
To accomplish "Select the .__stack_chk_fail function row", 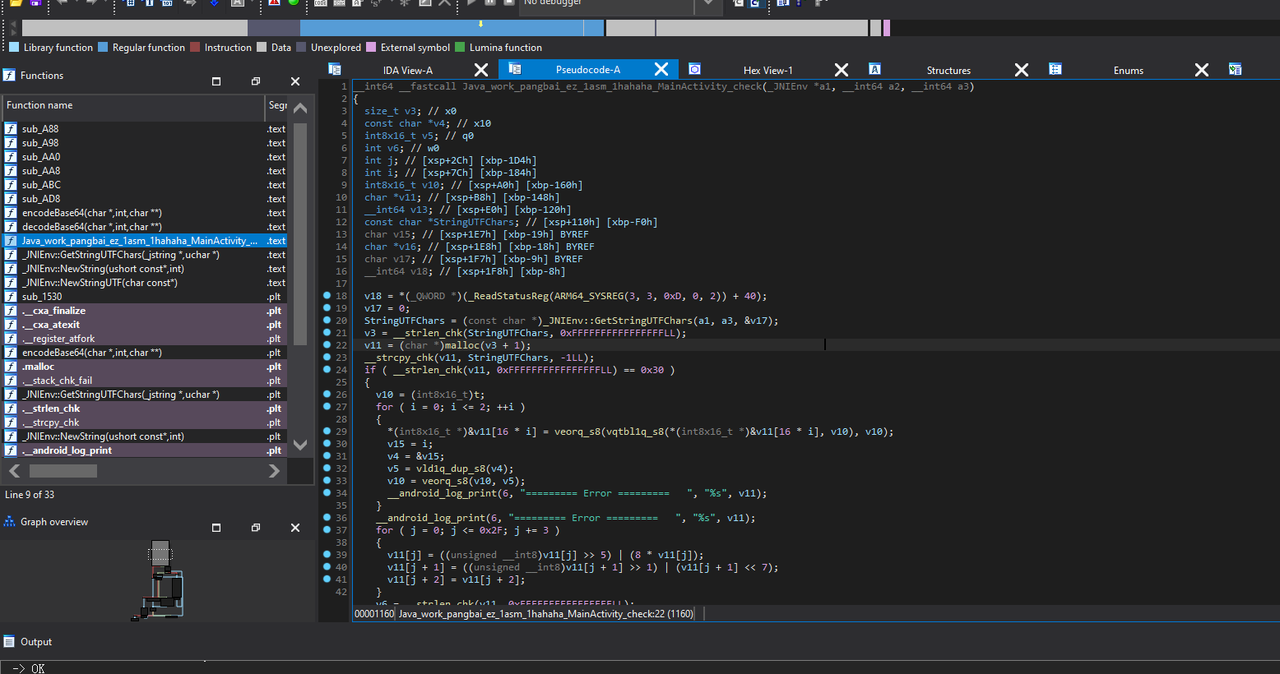I will tap(145, 381).
